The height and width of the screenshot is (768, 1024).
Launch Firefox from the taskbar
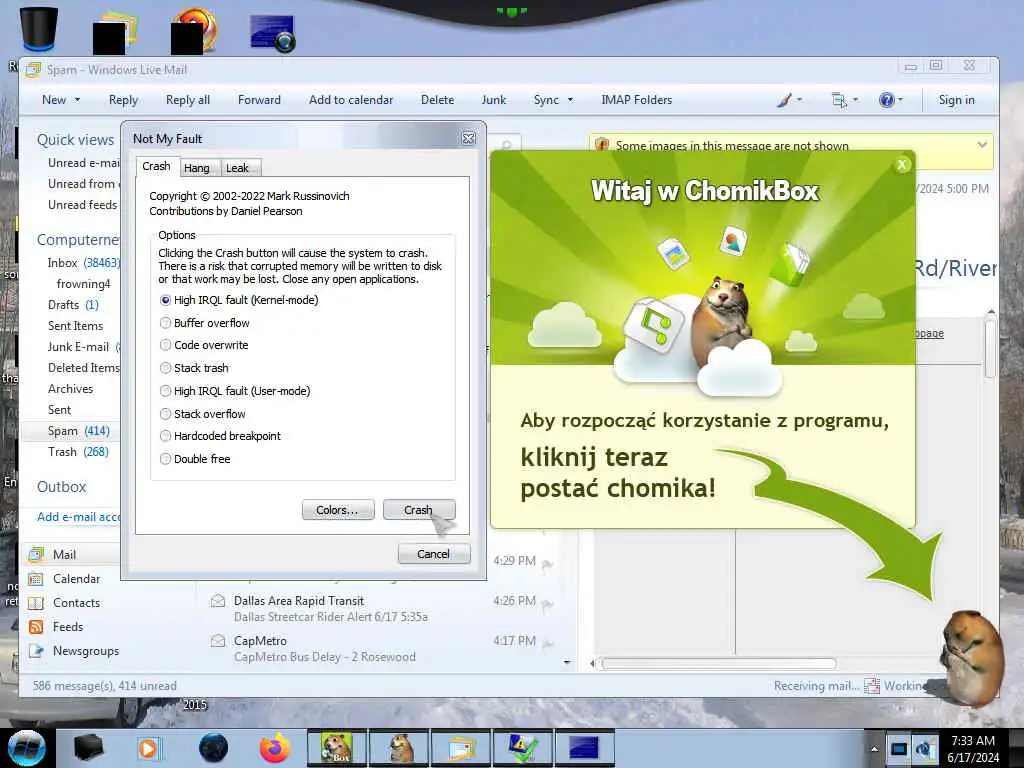click(275, 748)
